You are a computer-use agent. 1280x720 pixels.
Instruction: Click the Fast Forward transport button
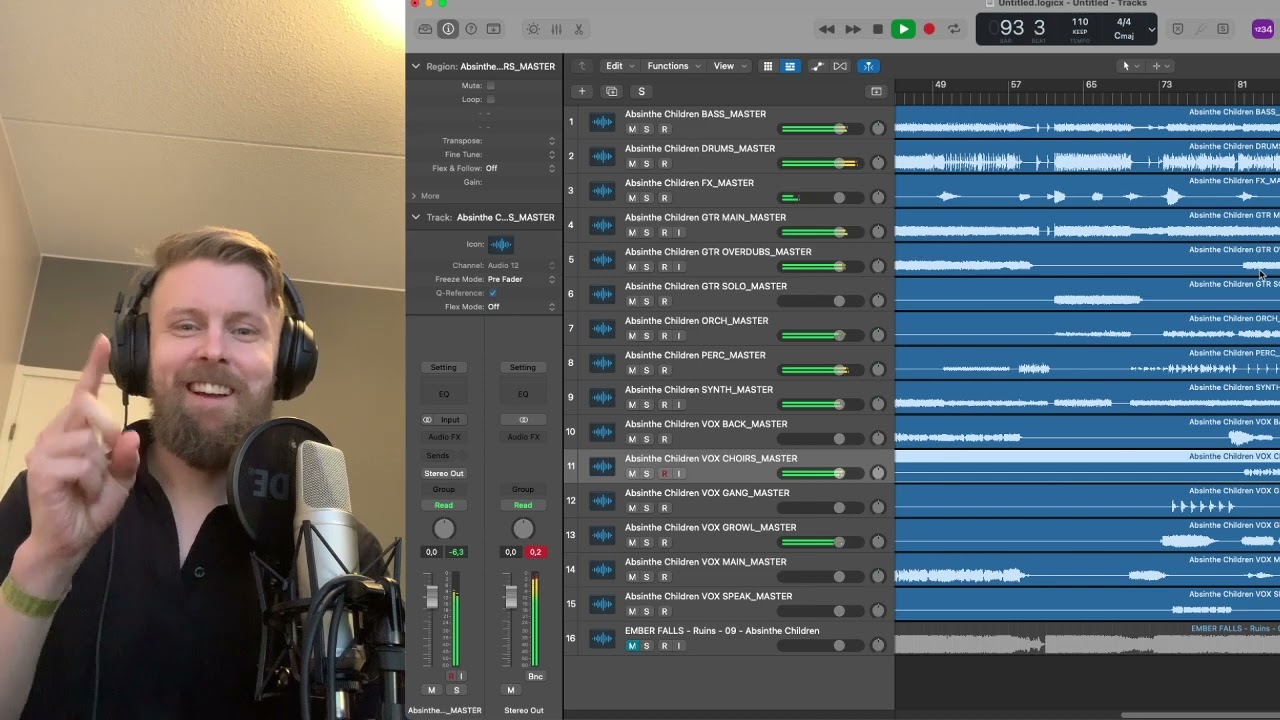[853, 29]
